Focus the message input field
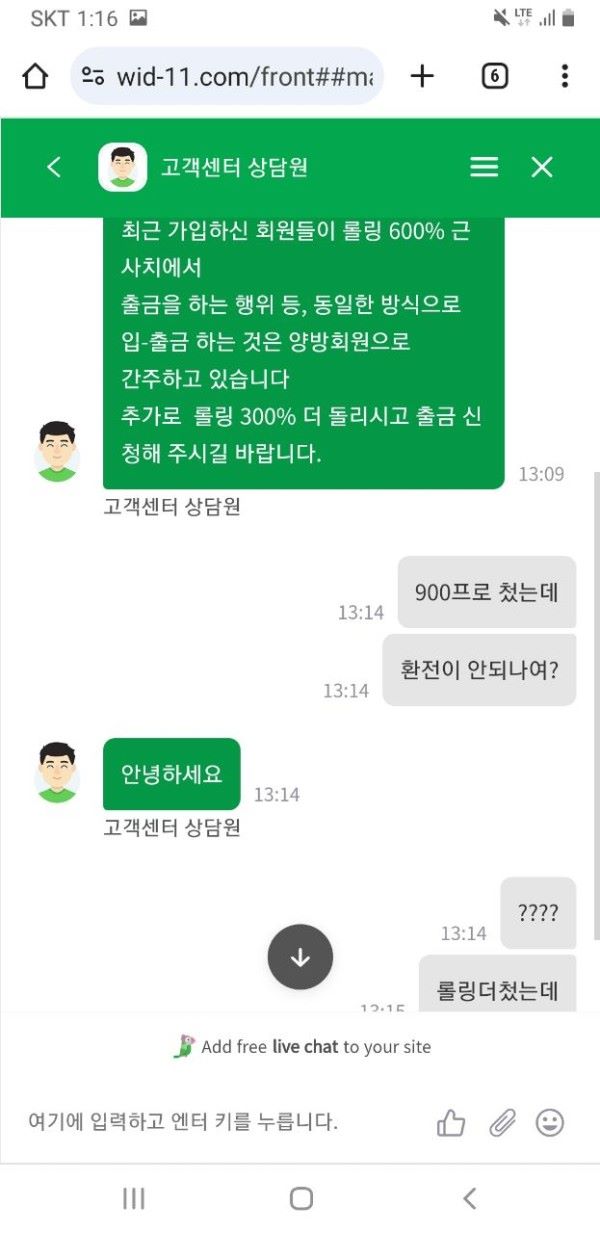The image size is (600, 1233). tap(200, 1122)
